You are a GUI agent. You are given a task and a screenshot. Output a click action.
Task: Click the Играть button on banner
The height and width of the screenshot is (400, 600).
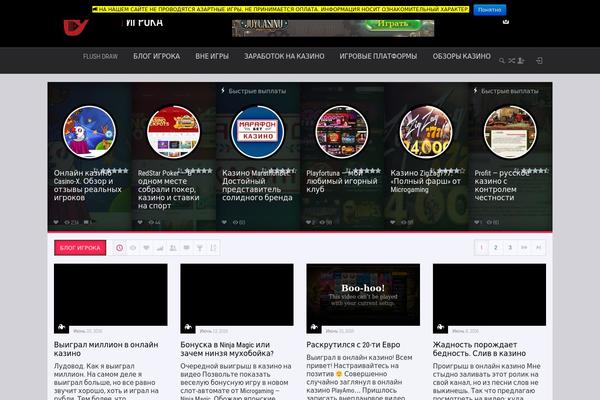tap(393, 24)
